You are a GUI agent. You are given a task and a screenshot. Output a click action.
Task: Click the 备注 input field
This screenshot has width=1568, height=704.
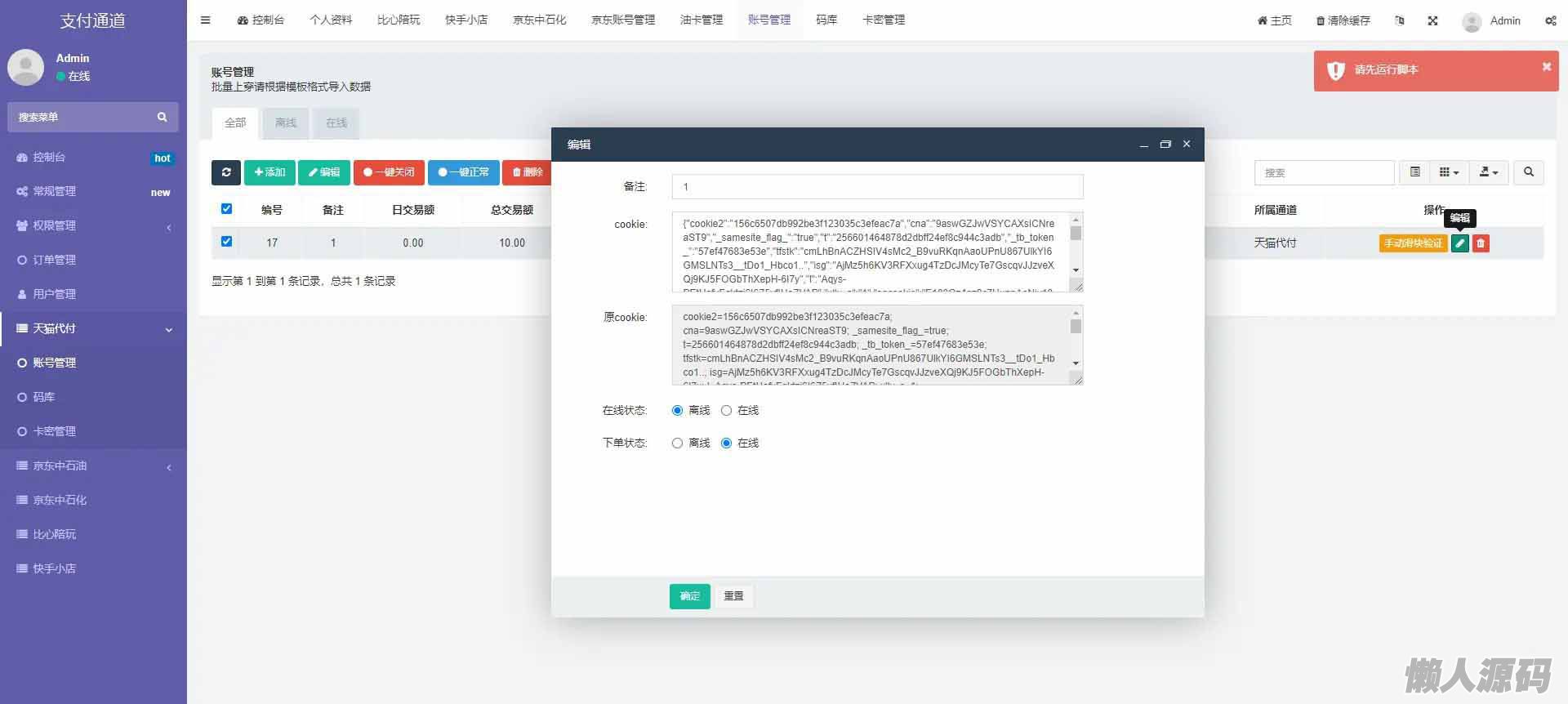tap(877, 187)
